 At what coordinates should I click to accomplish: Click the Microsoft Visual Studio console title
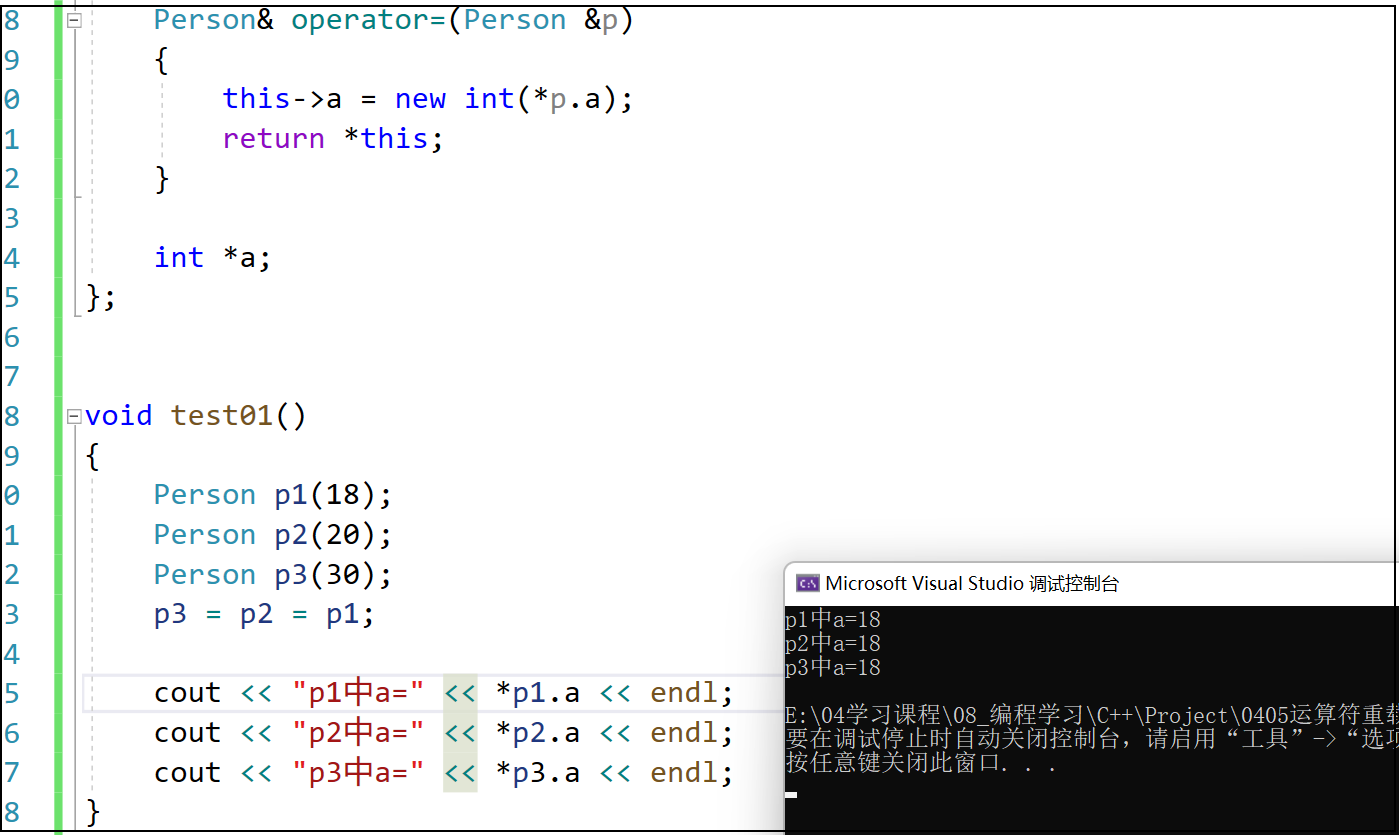coord(971,584)
